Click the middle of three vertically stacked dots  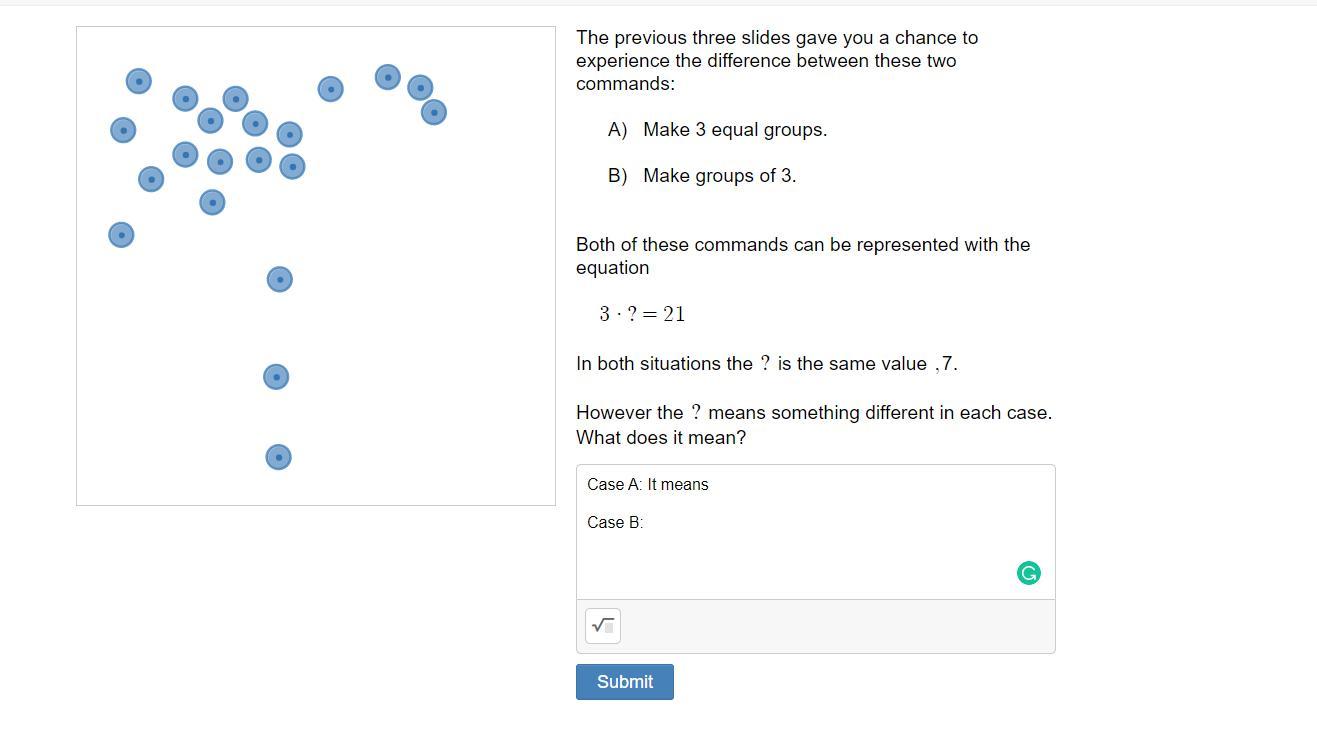click(276, 377)
